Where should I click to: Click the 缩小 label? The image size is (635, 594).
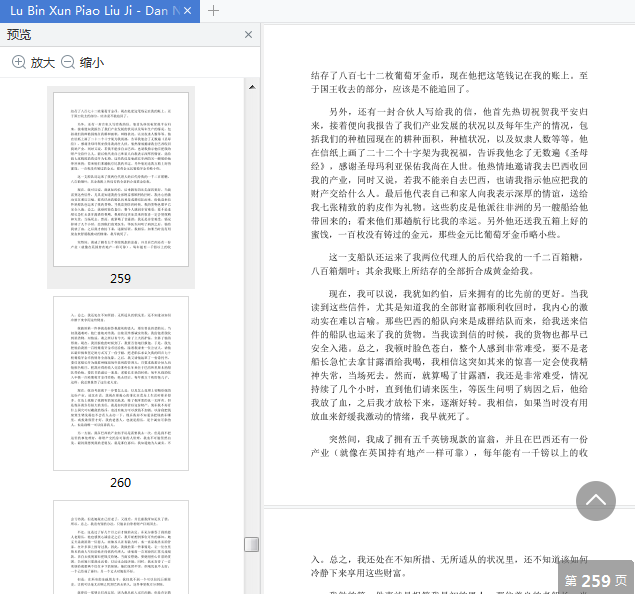coord(92,63)
